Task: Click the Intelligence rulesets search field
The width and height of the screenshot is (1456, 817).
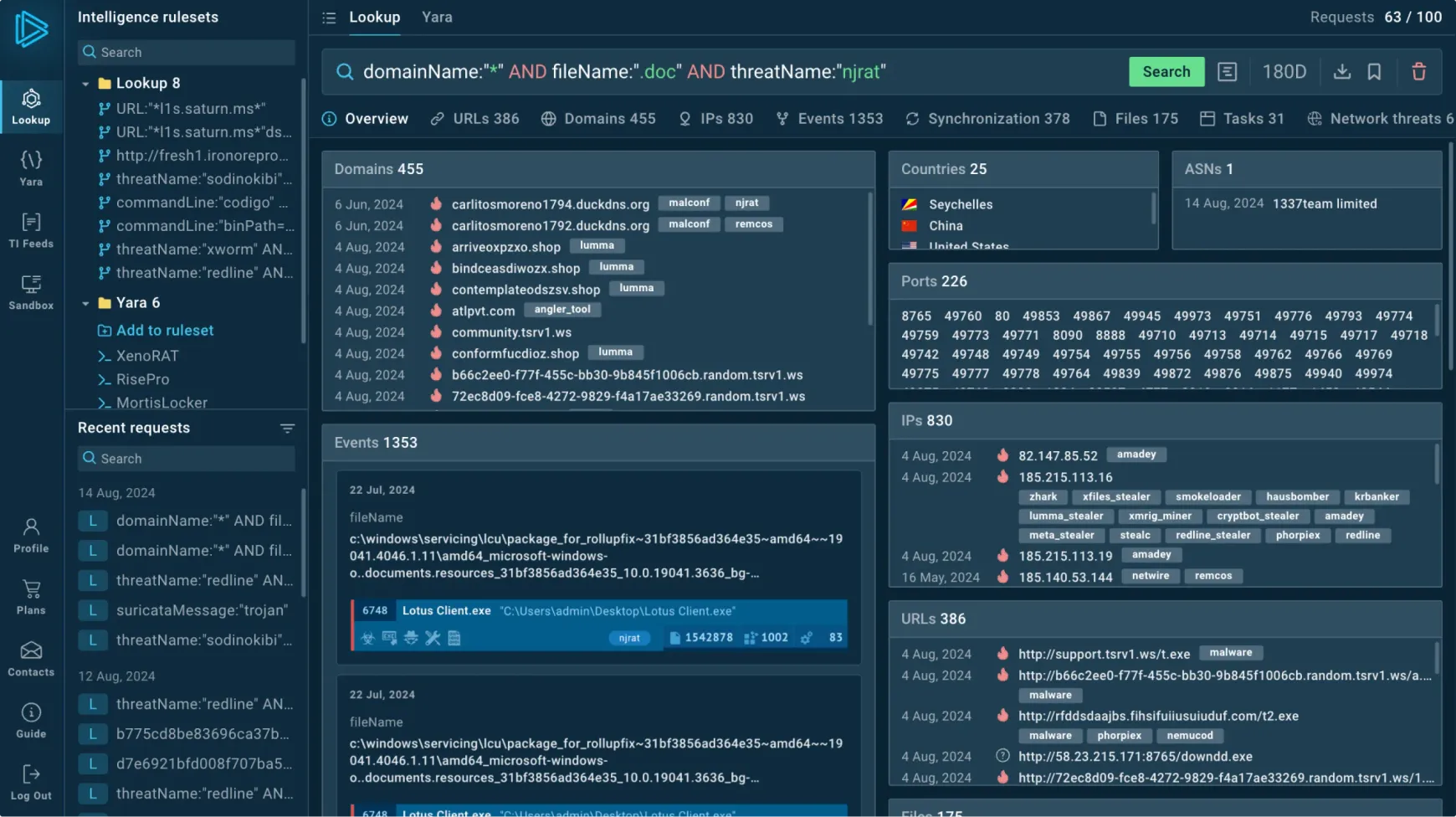Action: click(186, 52)
